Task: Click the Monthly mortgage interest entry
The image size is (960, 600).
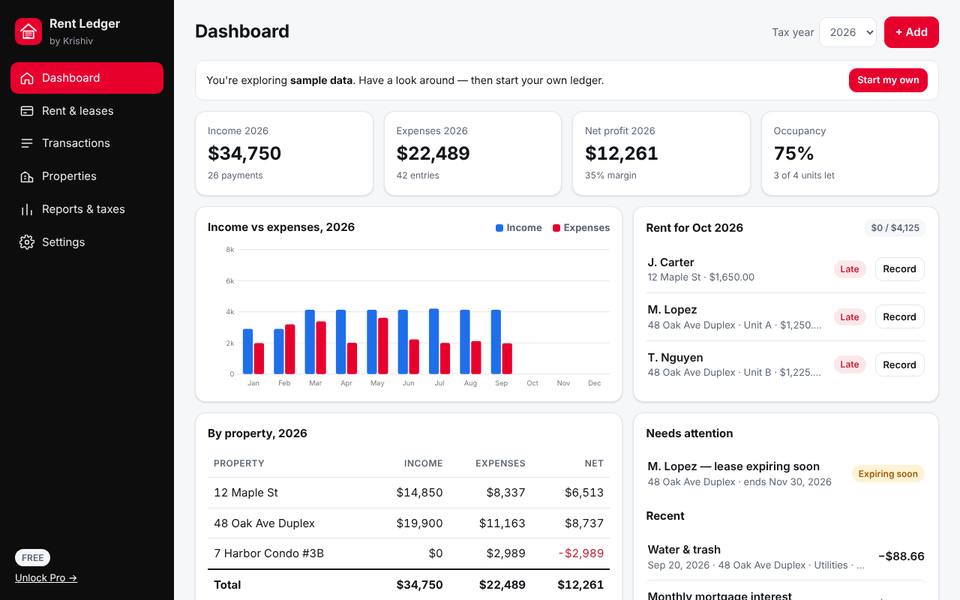Action: point(719,595)
